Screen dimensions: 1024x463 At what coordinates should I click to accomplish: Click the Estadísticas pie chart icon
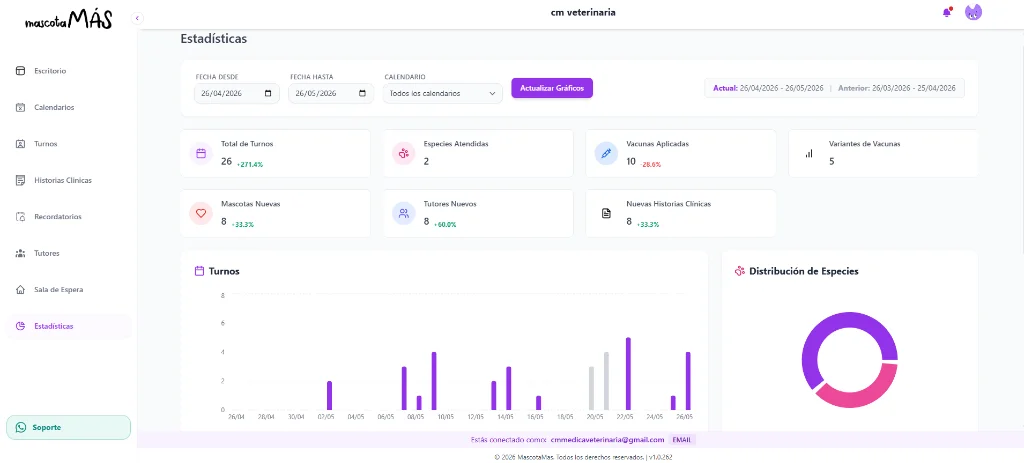click(x=20, y=326)
